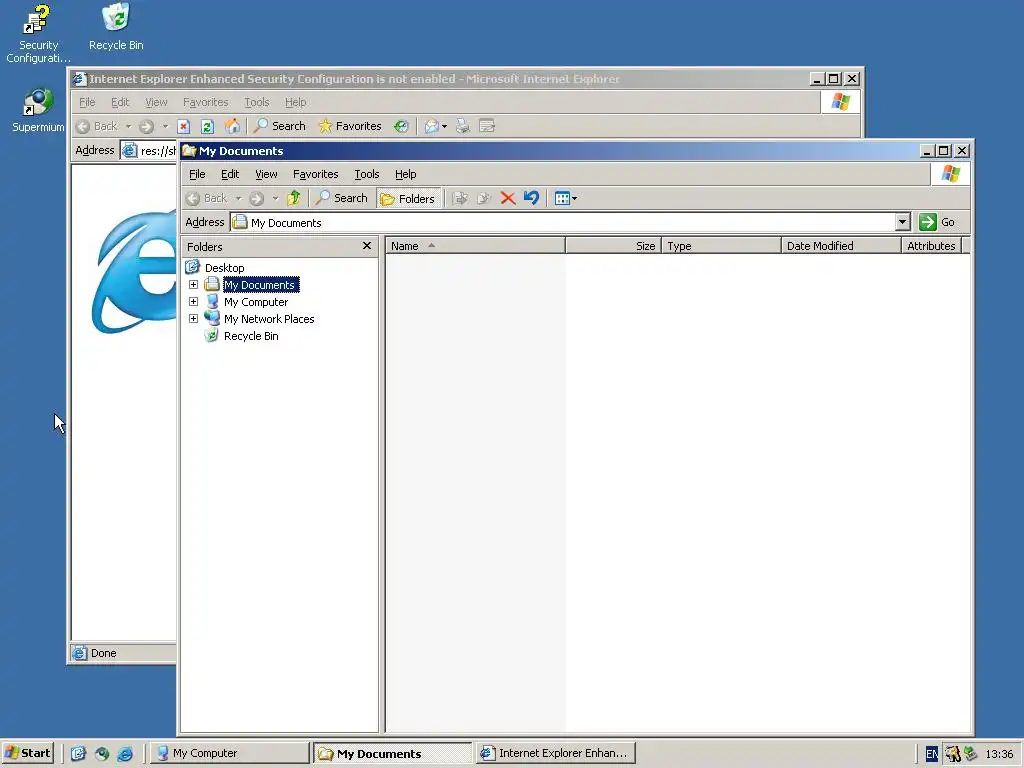
Task: Click the Mail icon in Internet Explorer toolbar
Action: point(432,126)
